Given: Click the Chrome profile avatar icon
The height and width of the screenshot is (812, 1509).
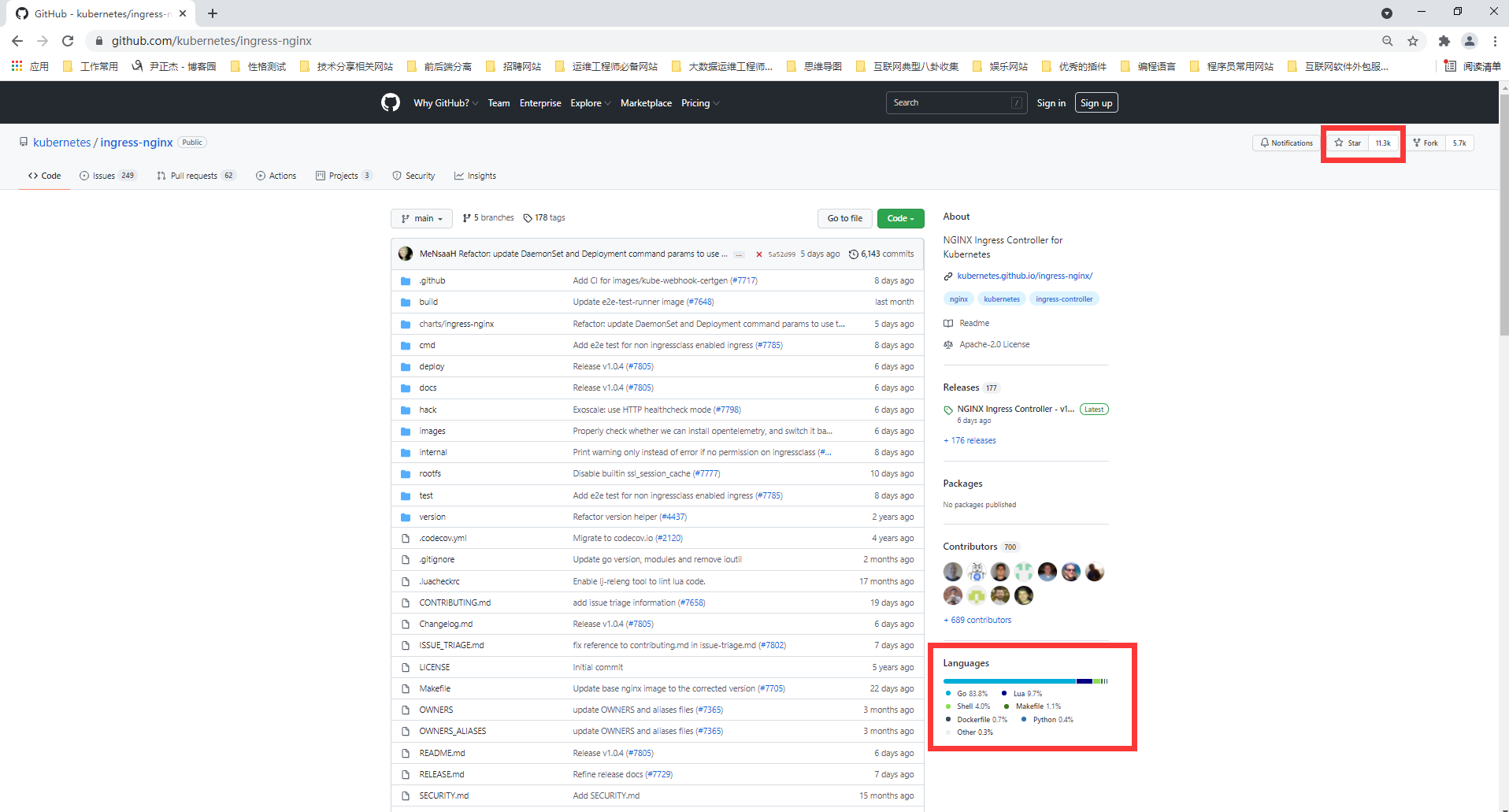Looking at the screenshot, I should pyautogui.click(x=1469, y=41).
